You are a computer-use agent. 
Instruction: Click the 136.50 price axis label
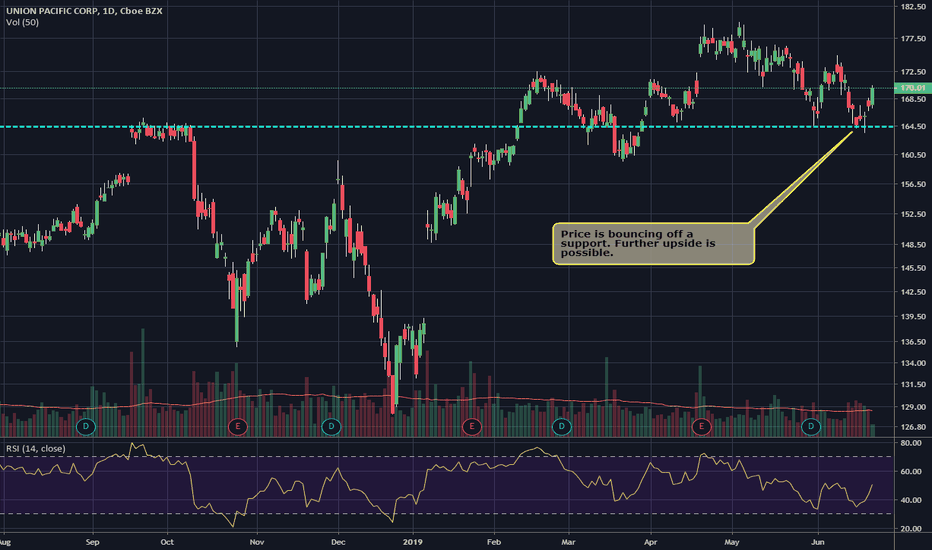pyautogui.click(x=912, y=342)
